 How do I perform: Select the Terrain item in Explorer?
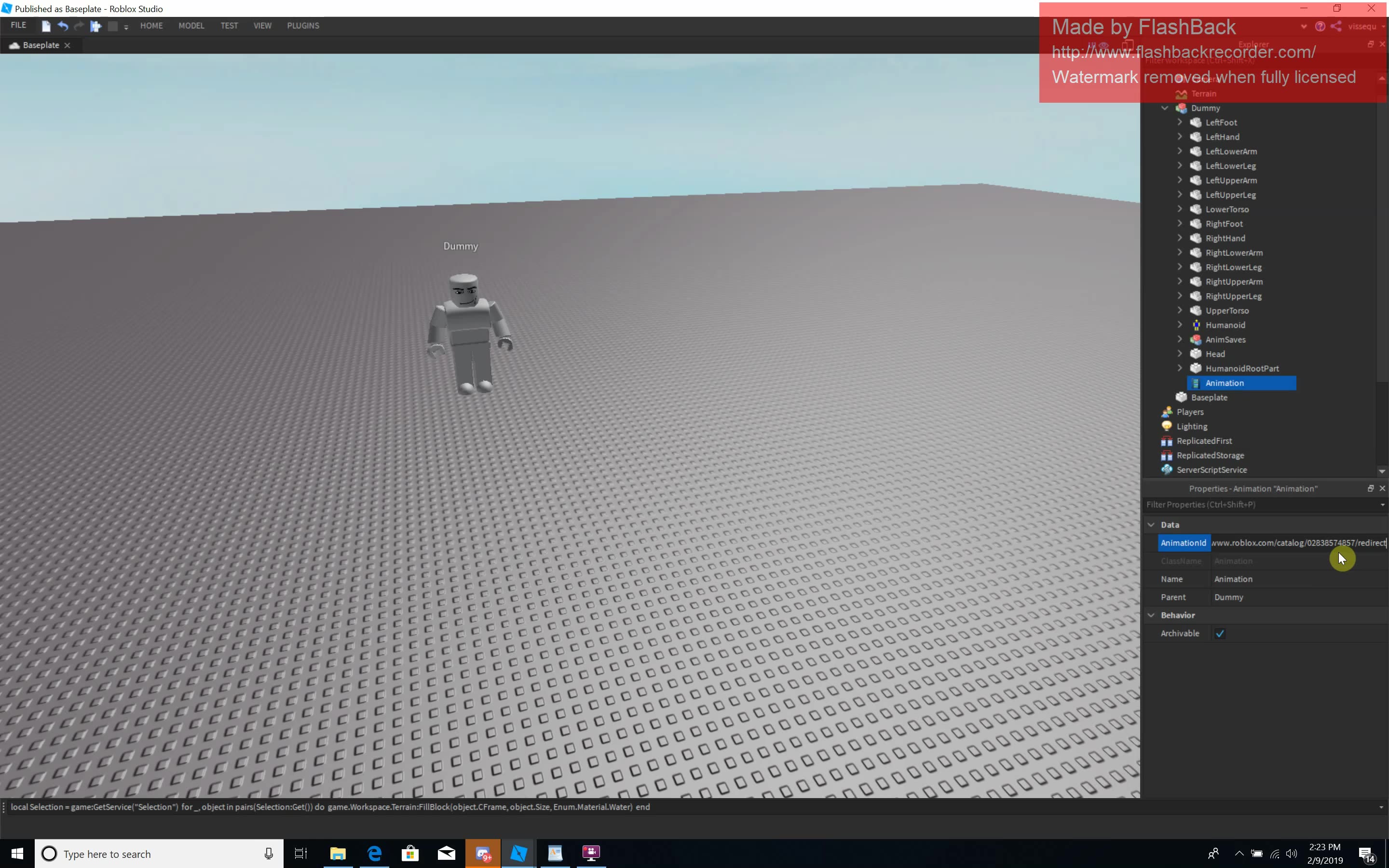click(x=1204, y=94)
